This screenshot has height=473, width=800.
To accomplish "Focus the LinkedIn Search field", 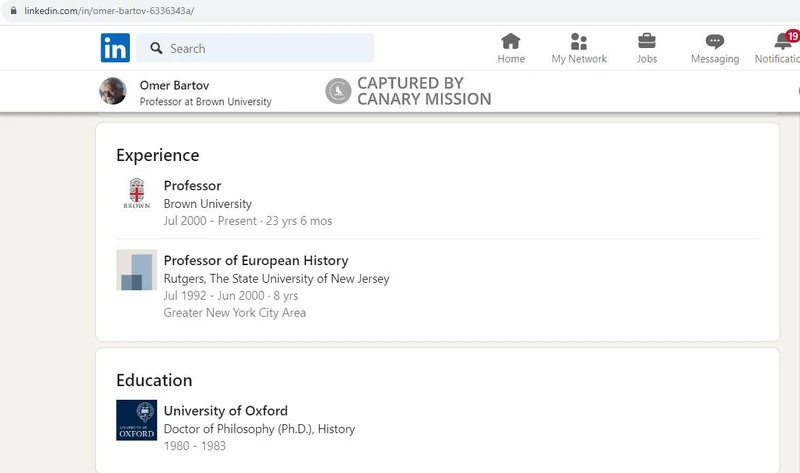I will tap(255, 48).
